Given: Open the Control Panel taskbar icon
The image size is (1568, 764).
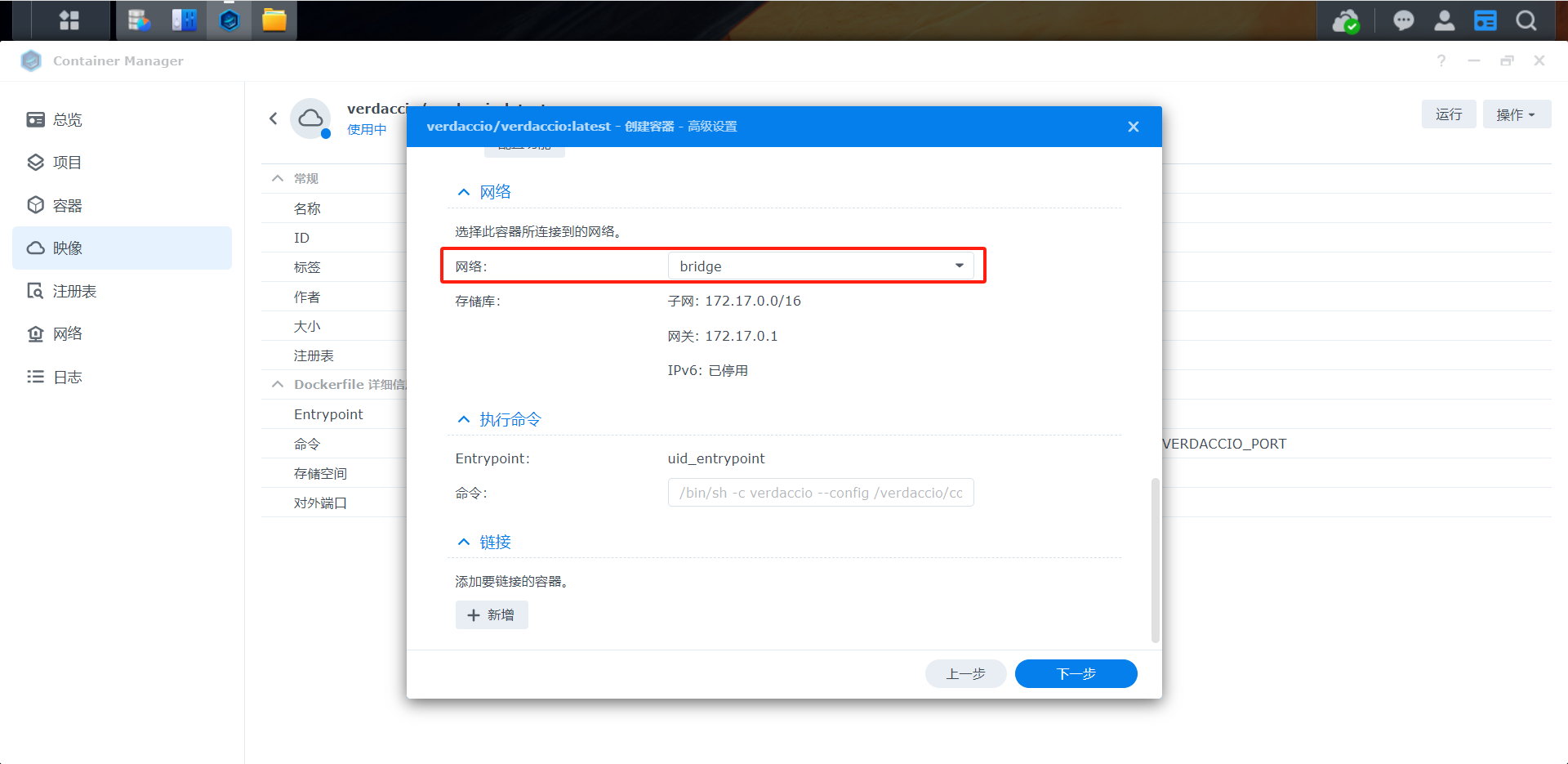Looking at the screenshot, I should [x=185, y=20].
